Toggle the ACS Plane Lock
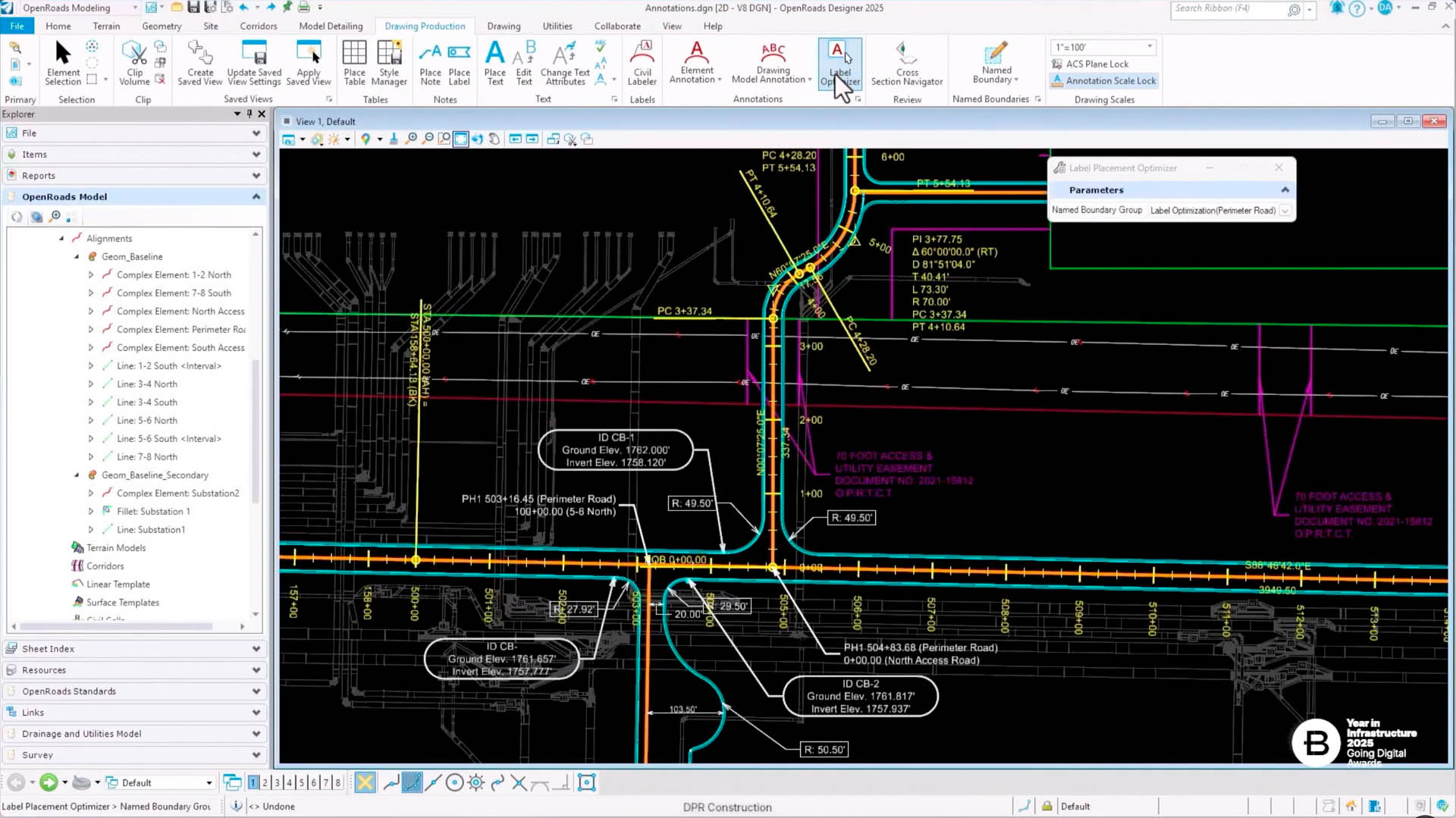Viewport: 1456px width, 818px height. [x=1090, y=64]
